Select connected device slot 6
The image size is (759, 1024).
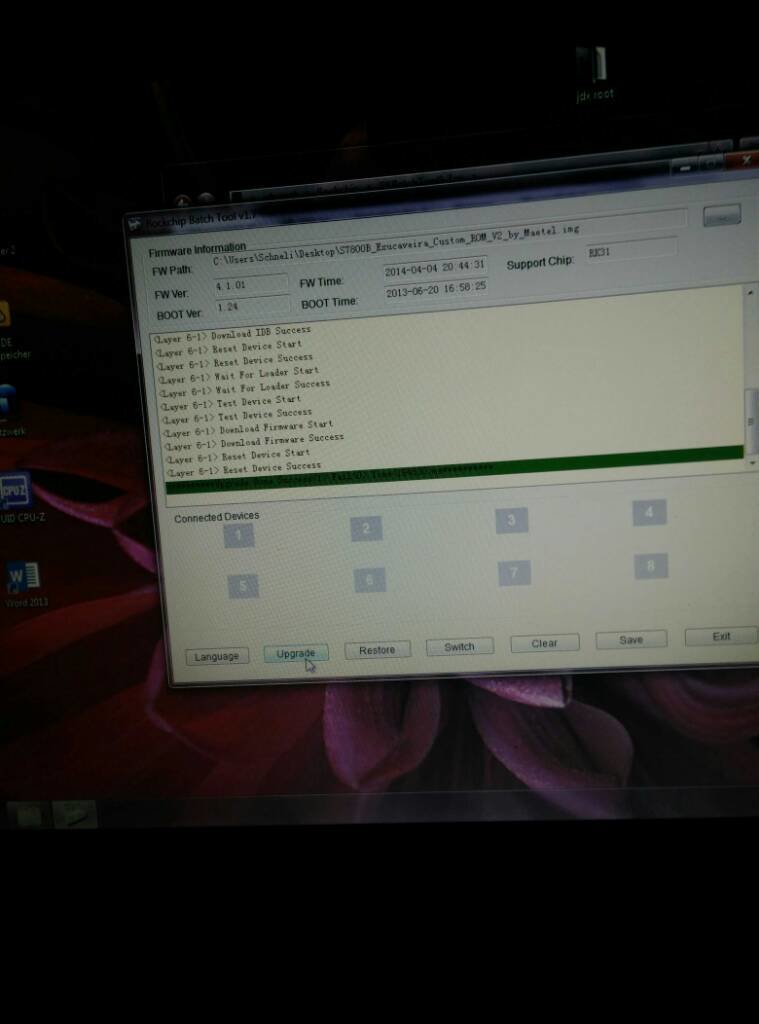click(x=369, y=580)
